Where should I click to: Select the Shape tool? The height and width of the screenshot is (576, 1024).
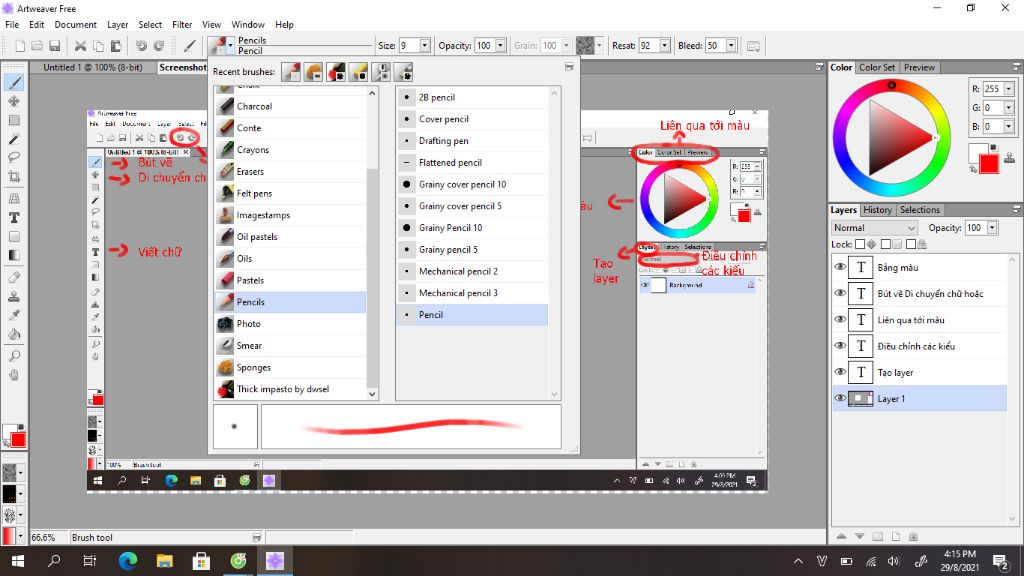(x=14, y=236)
